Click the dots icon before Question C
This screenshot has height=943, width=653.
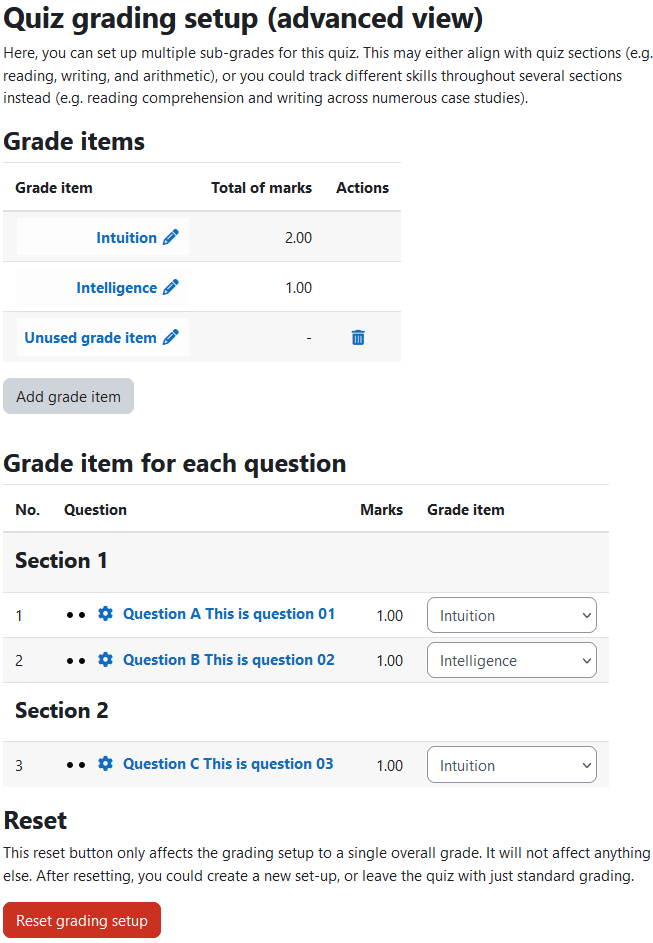coord(76,765)
